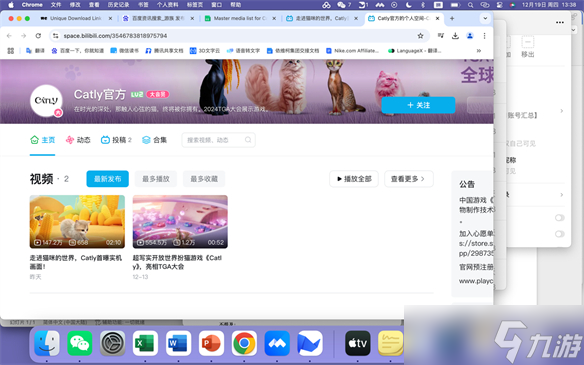
Task: Open Apple TV from the dock
Action: 357,343
